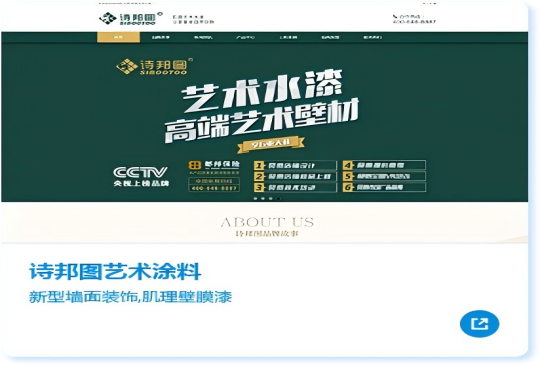Image resolution: width=540 pixels, height=365 pixels.
Task: Click the 诗邦图艺术涂料 card title
Action: (x=115, y=272)
